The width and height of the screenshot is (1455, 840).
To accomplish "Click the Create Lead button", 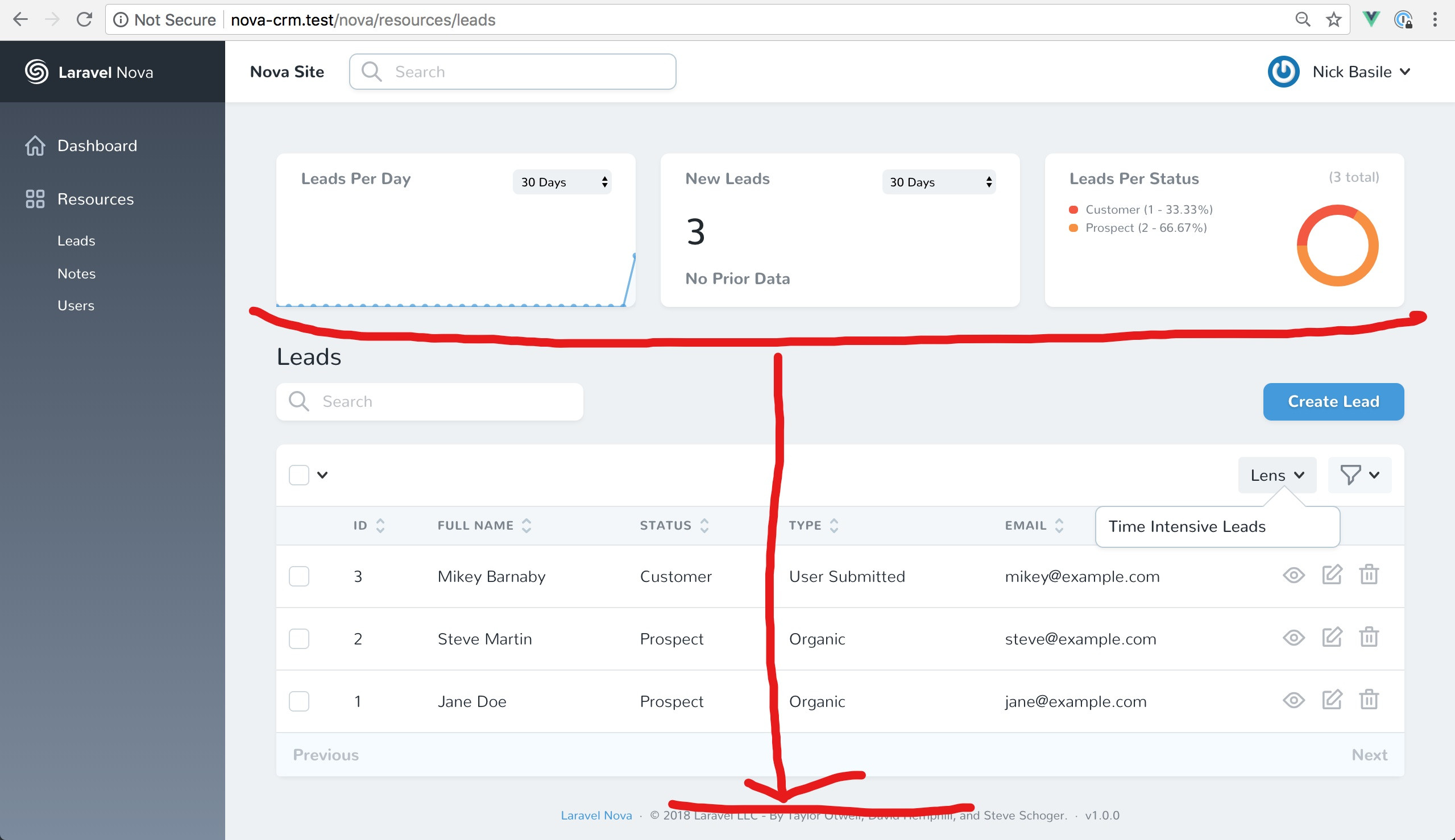I will pos(1333,402).
